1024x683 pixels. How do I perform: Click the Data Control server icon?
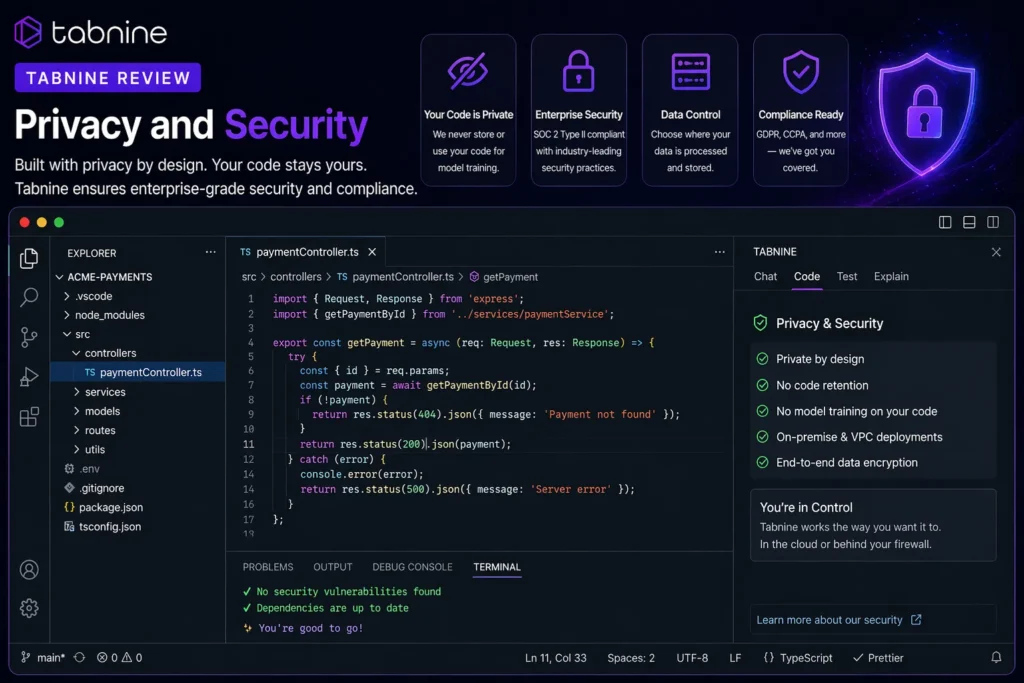(x=690, y=71)
